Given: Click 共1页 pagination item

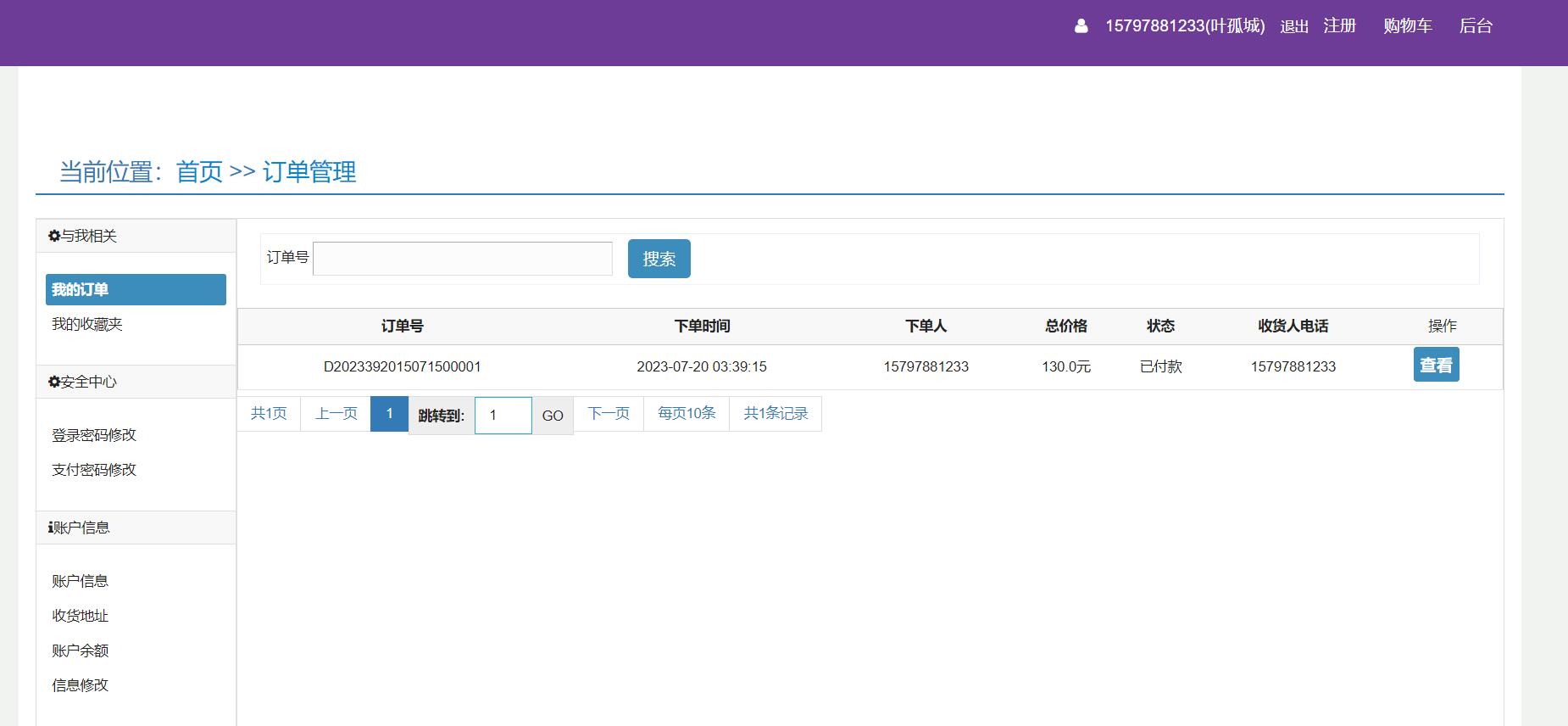Looking at the screenshot, I should point(269,414).
